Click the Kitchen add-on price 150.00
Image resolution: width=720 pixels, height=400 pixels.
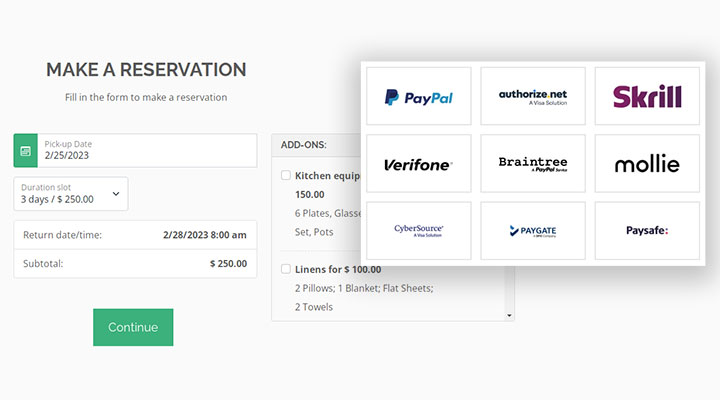click(x=309, y=194)
